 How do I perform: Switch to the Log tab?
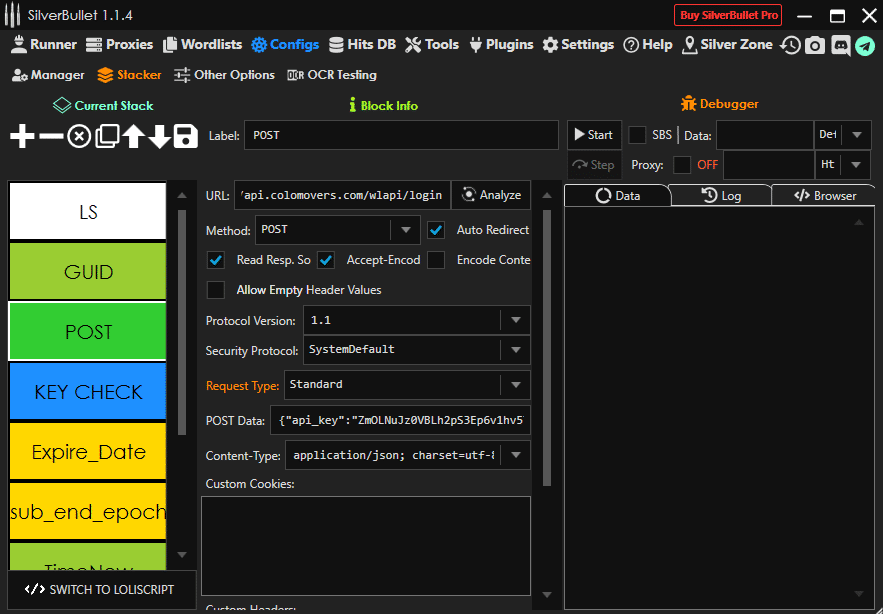[720, 196]
